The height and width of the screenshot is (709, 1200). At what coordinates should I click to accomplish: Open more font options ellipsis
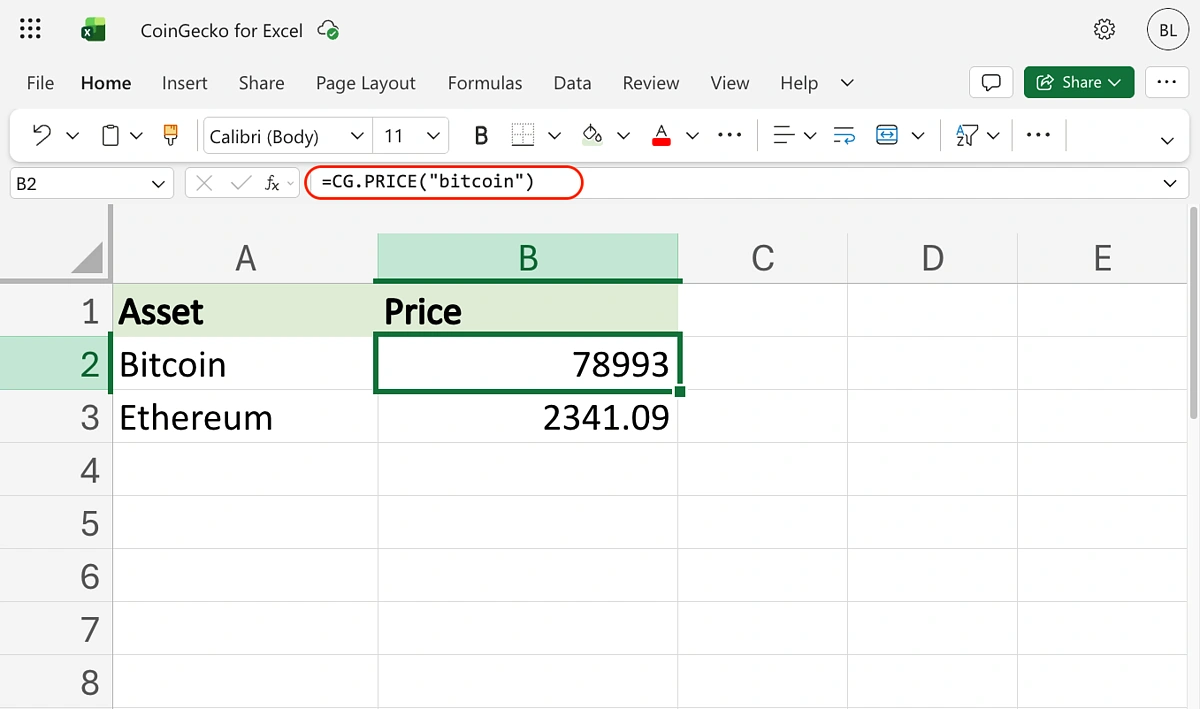[x=730, y=135]
